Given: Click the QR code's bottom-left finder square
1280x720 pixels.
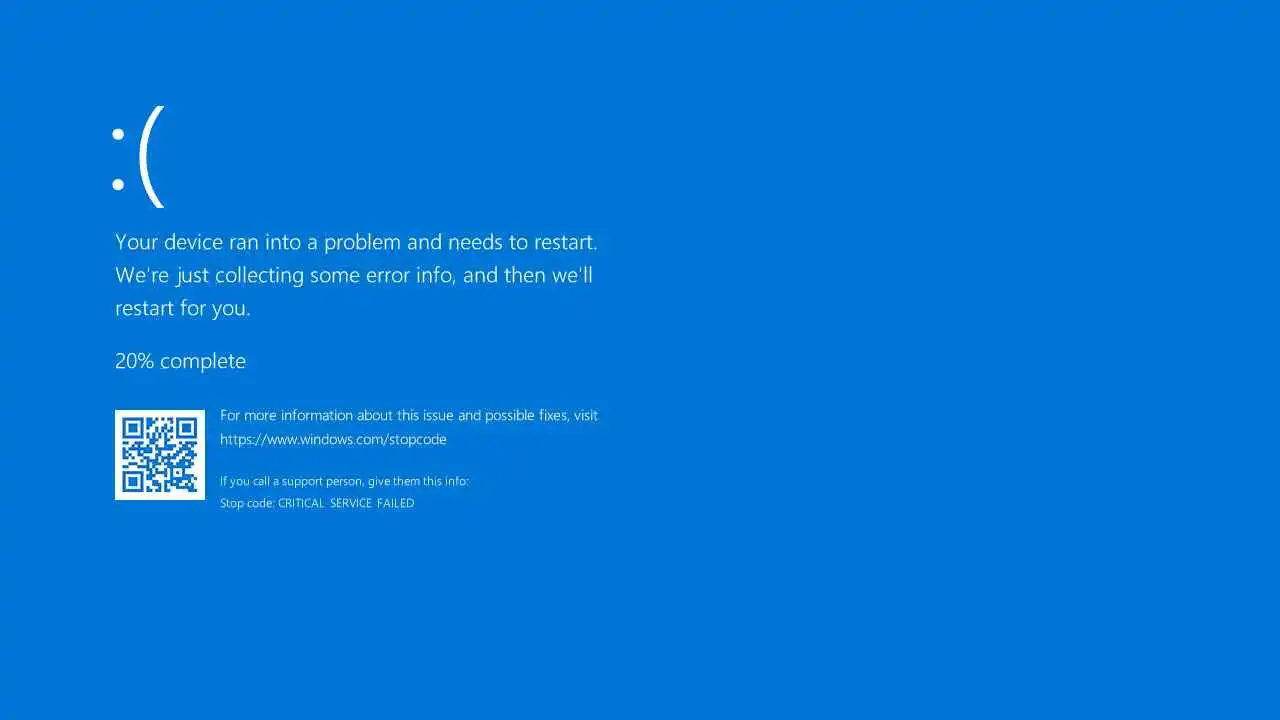Looking at the screenshot, I should click(x=133, y=481).
